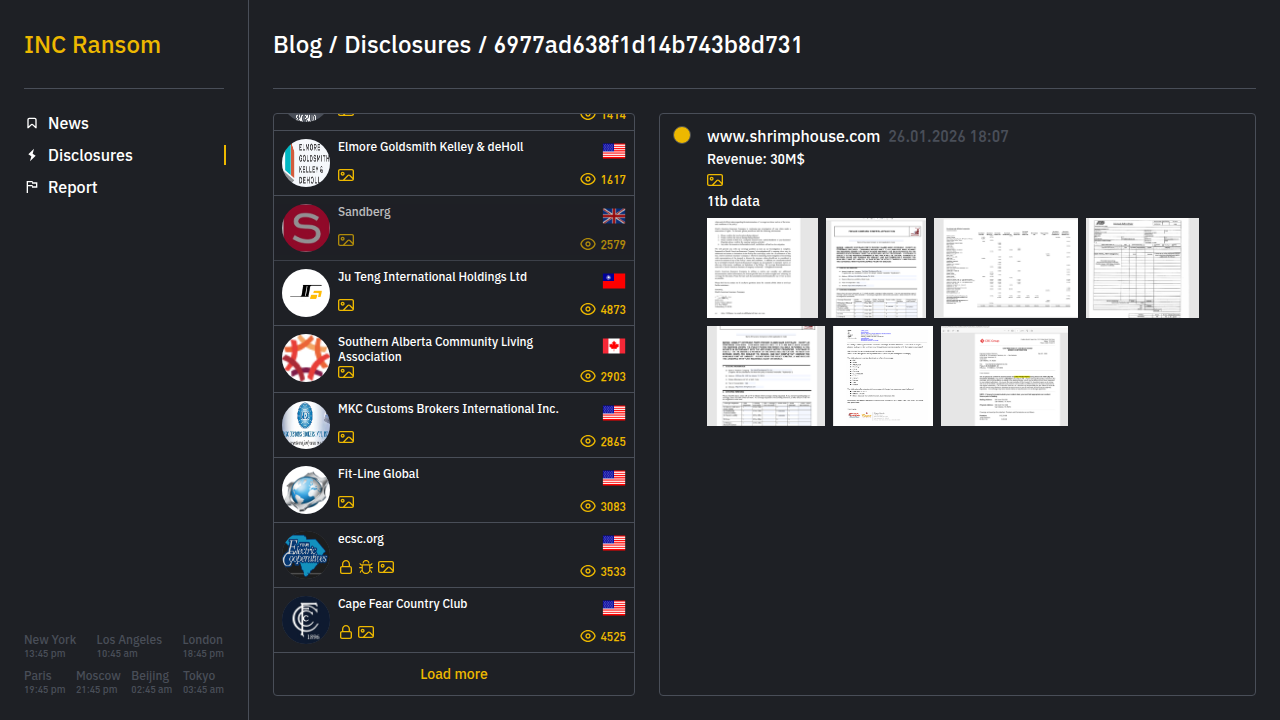Click the red S logo for Sandberg

(306, 228)
